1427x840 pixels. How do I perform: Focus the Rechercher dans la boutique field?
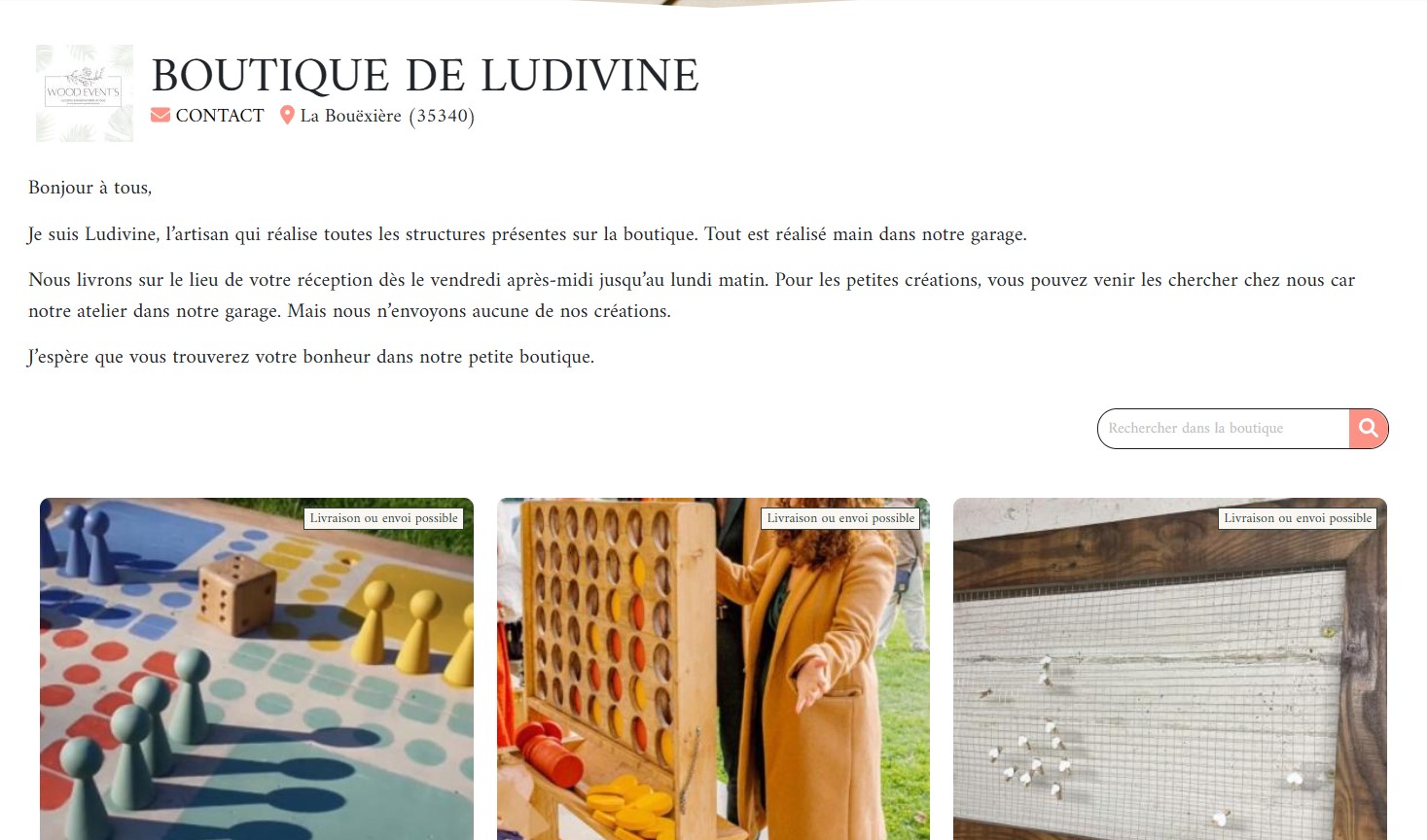coord(1224,429)
